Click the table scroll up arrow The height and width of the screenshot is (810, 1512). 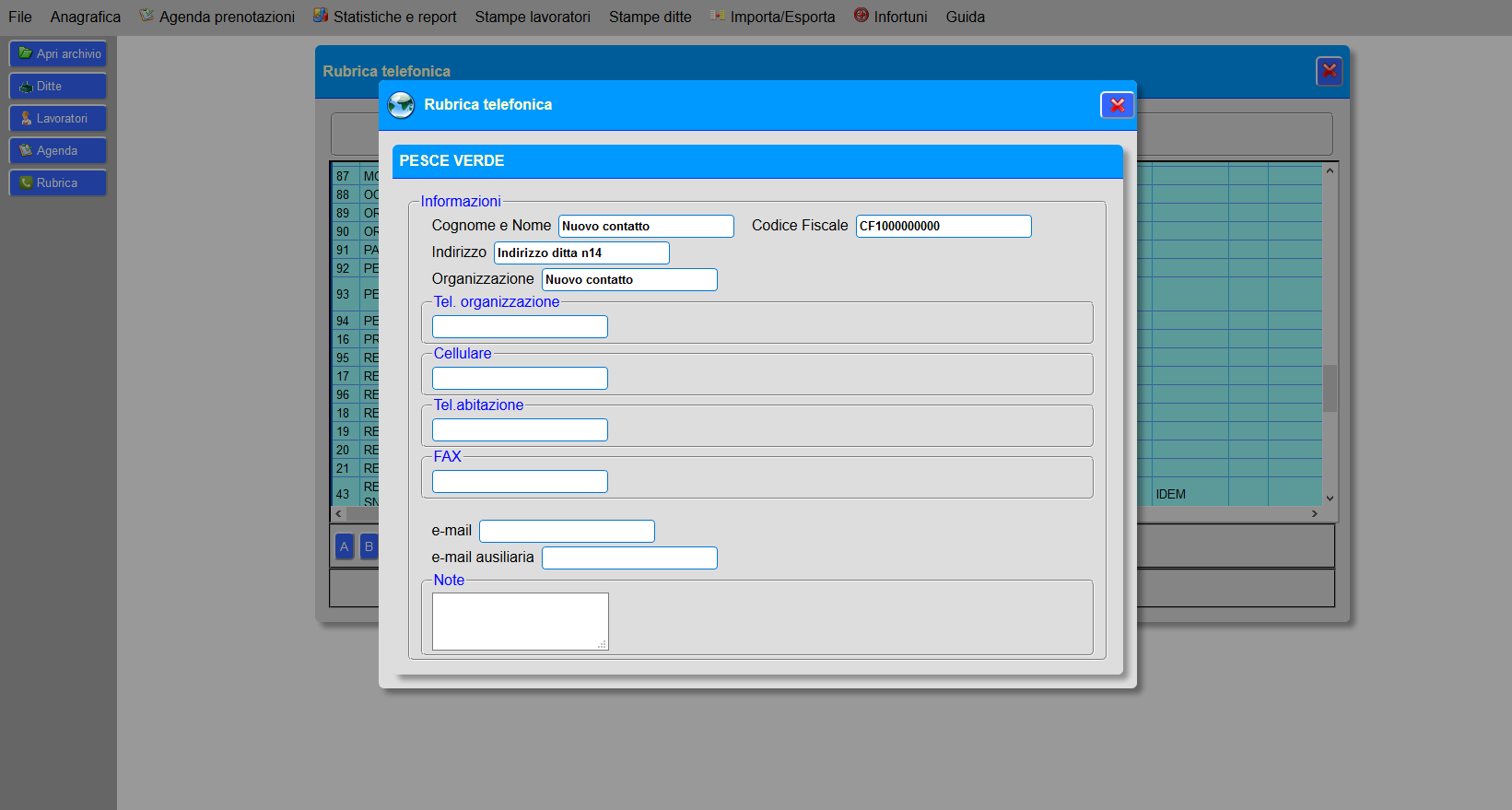coord(1330,170)
